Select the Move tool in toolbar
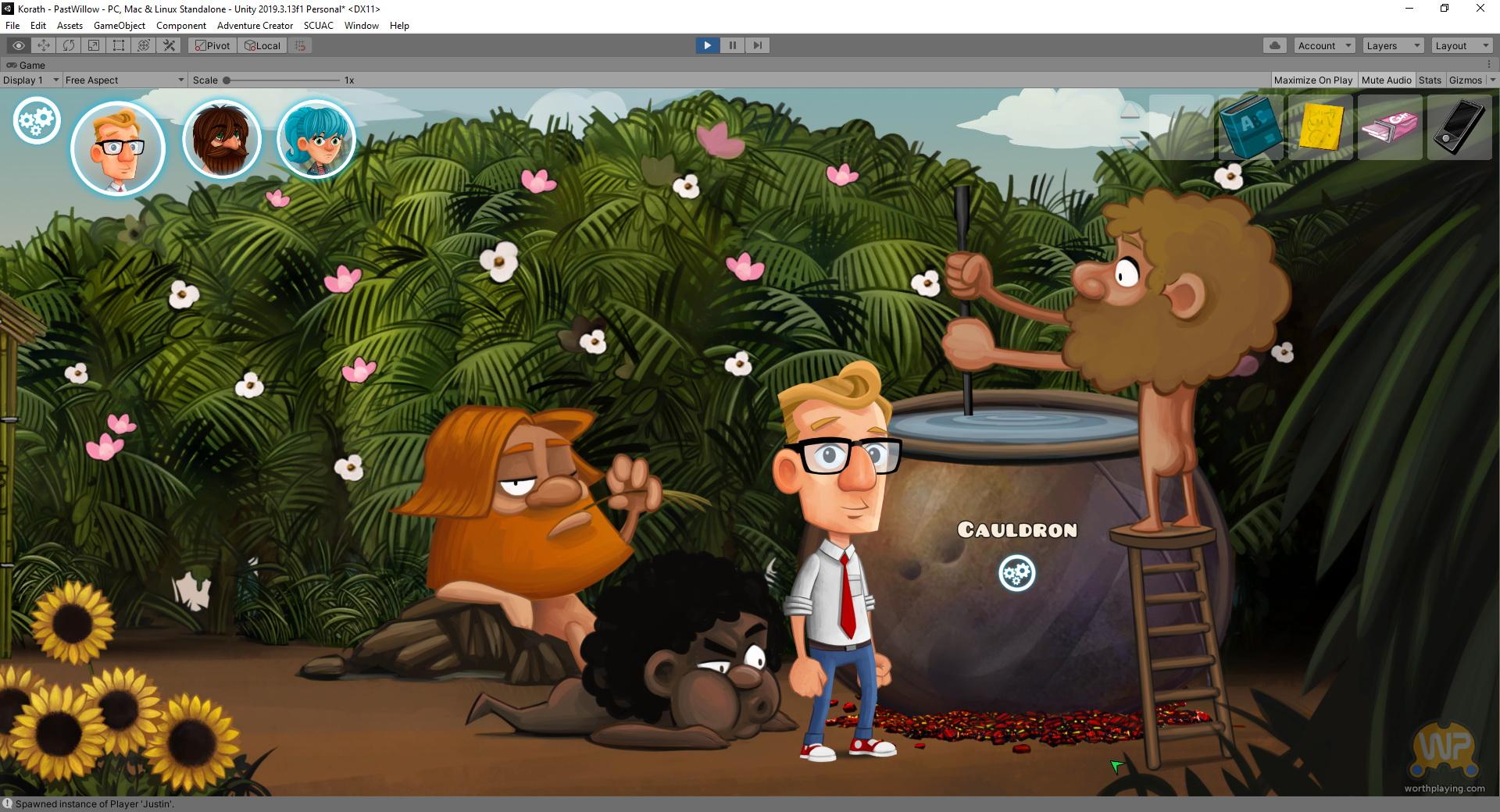This screenshot has height=812, width=1500. [44, 45]
